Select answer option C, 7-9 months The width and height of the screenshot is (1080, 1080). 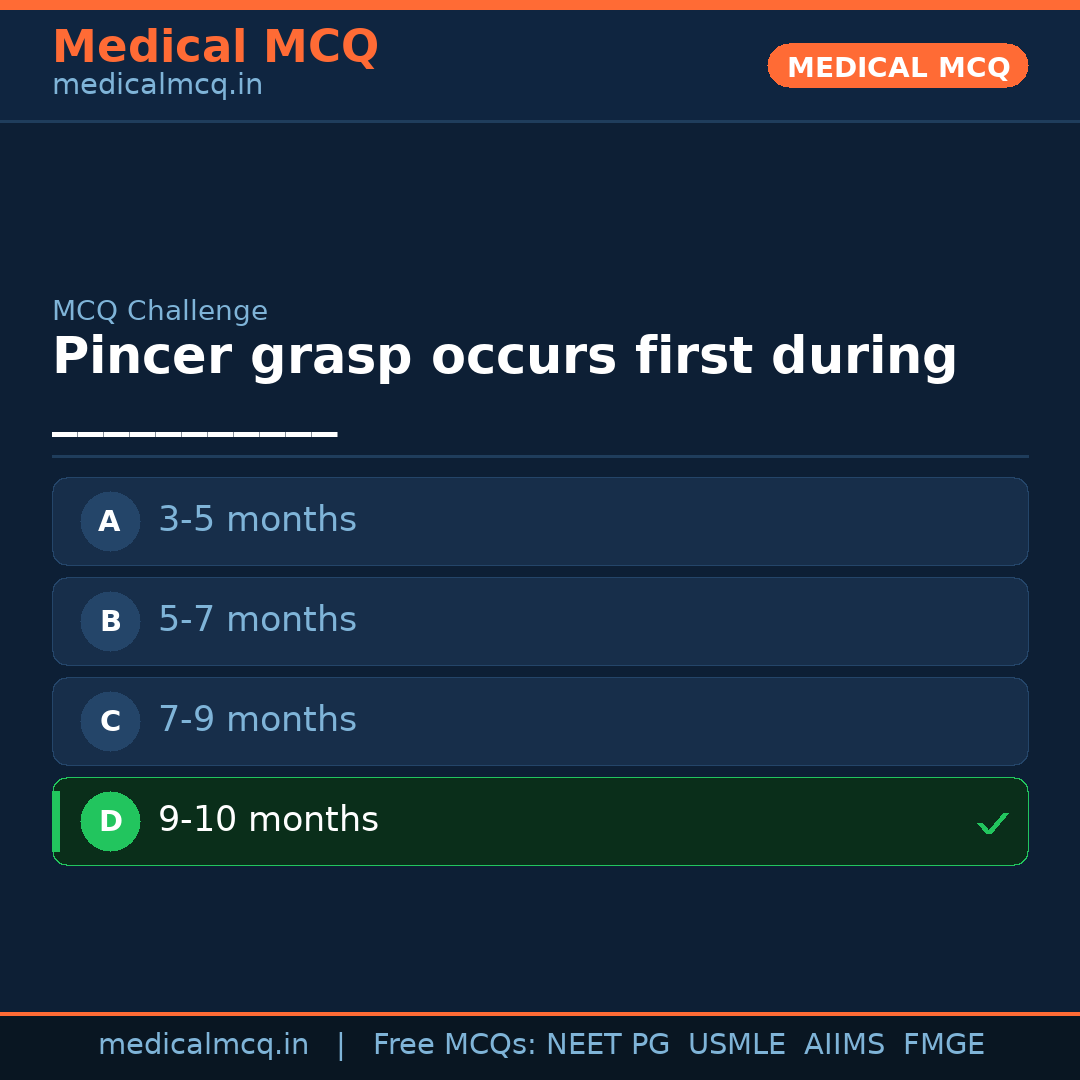coord(540,721)
